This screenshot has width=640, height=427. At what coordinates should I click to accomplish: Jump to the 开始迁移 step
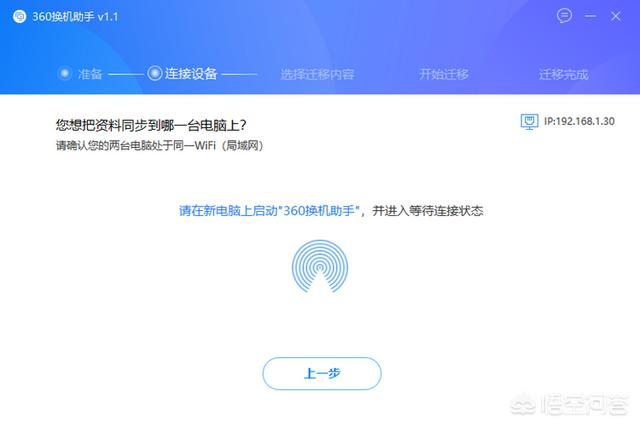pyautogui.click(x=444, y=74)
